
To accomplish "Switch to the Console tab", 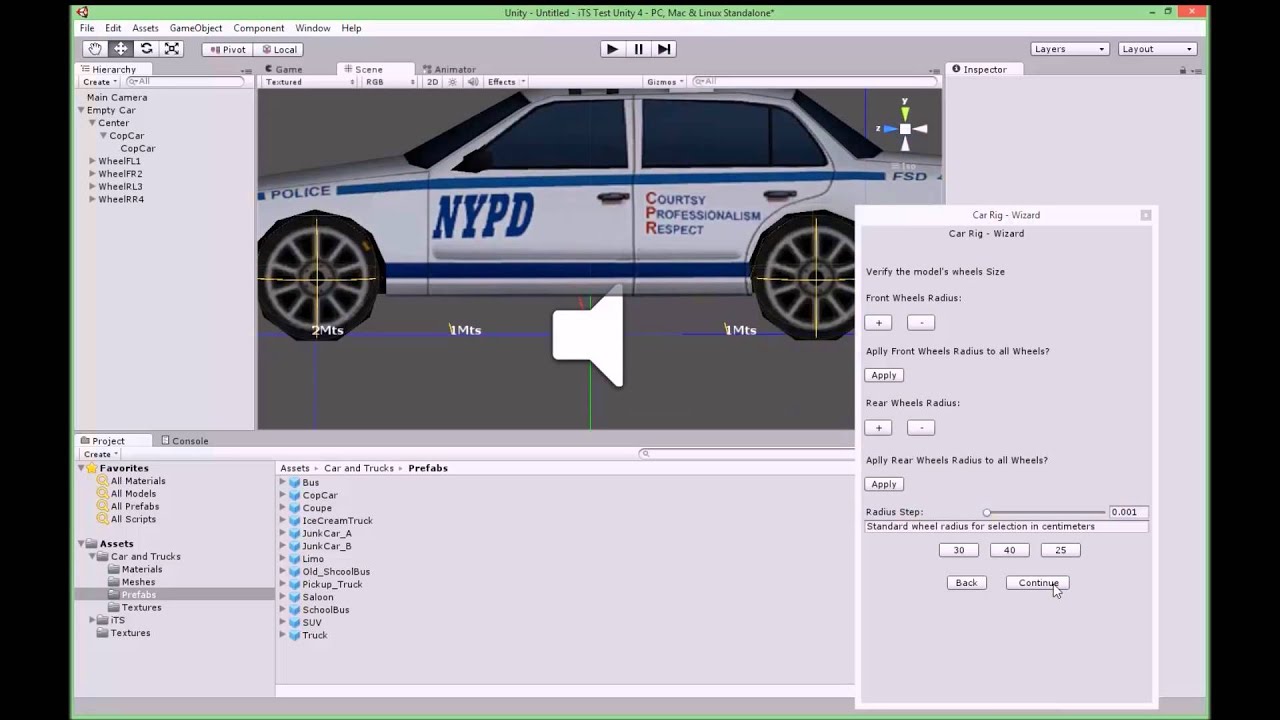I will pyautogui.click(x=184, y=441).
